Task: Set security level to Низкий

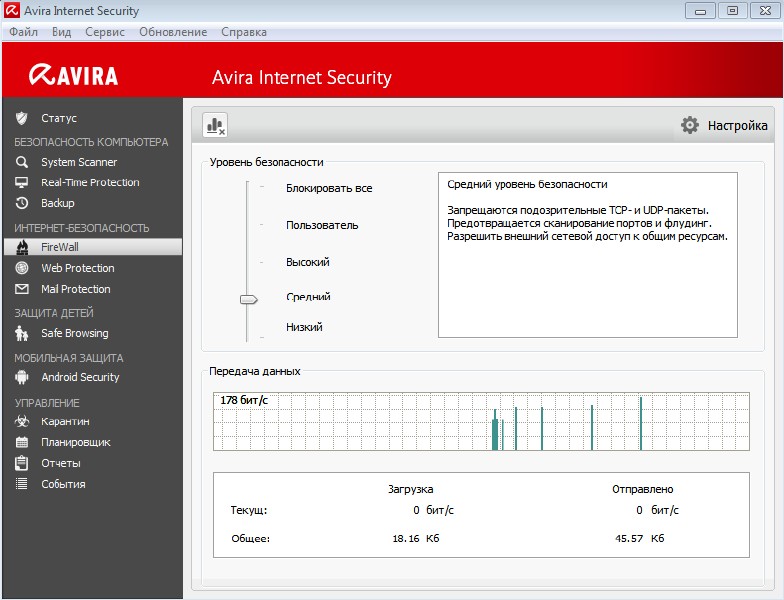Action: tap(304, 327)
